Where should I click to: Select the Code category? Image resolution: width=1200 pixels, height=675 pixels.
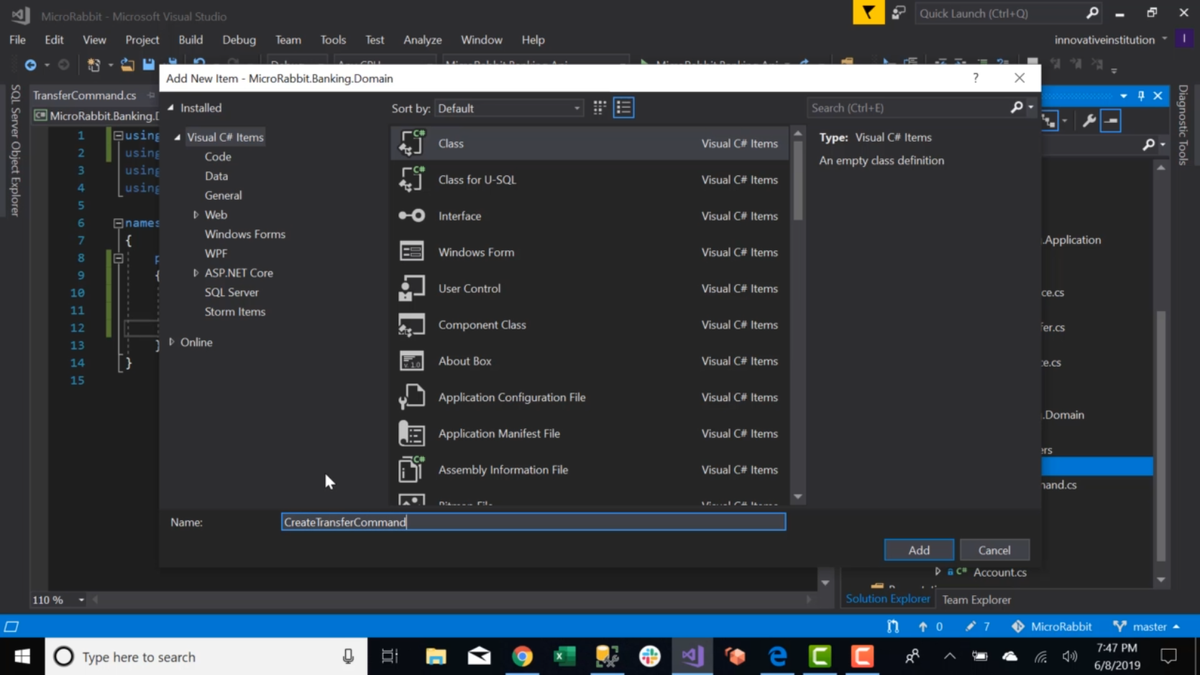[x=218, y=157]
